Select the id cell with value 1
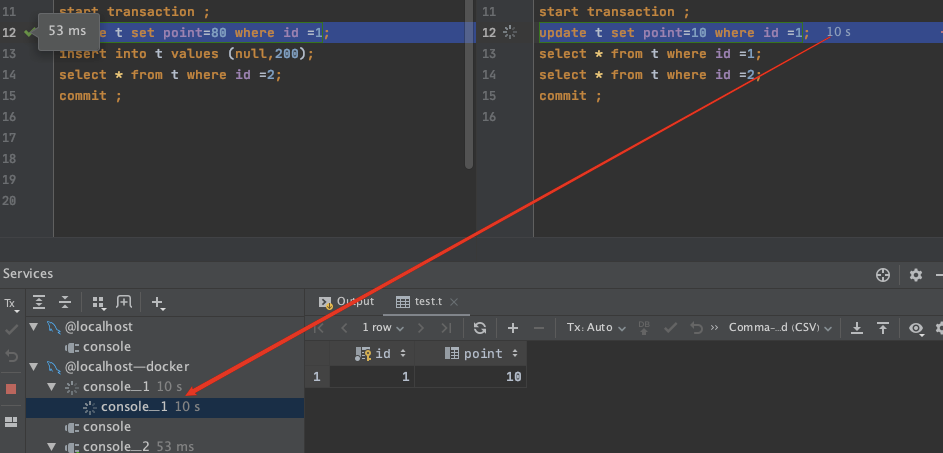The width and height of the screenshot is (943, 453). (372, 377)
